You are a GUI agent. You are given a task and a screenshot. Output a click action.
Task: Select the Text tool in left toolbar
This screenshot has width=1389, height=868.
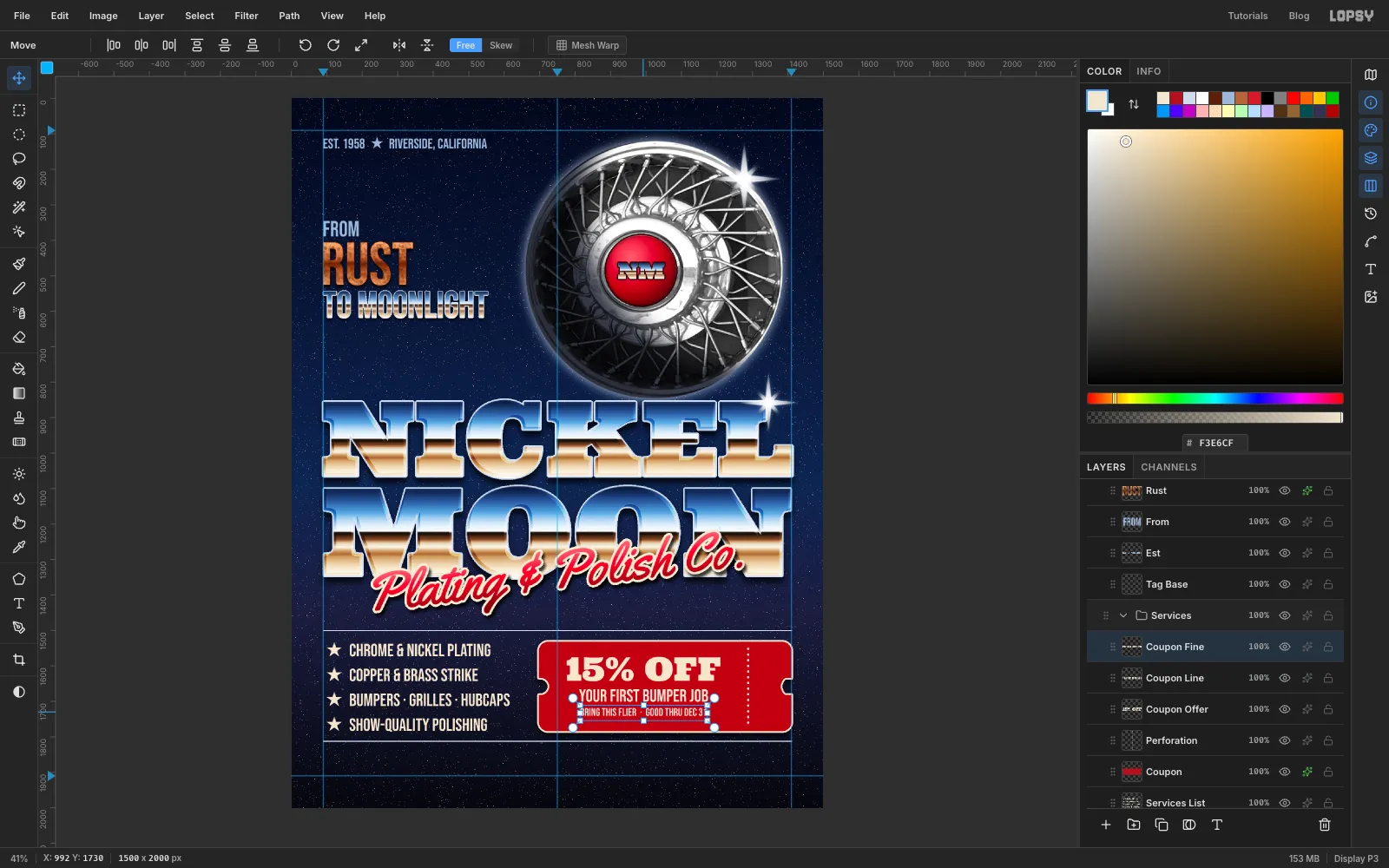pos(19,603)
